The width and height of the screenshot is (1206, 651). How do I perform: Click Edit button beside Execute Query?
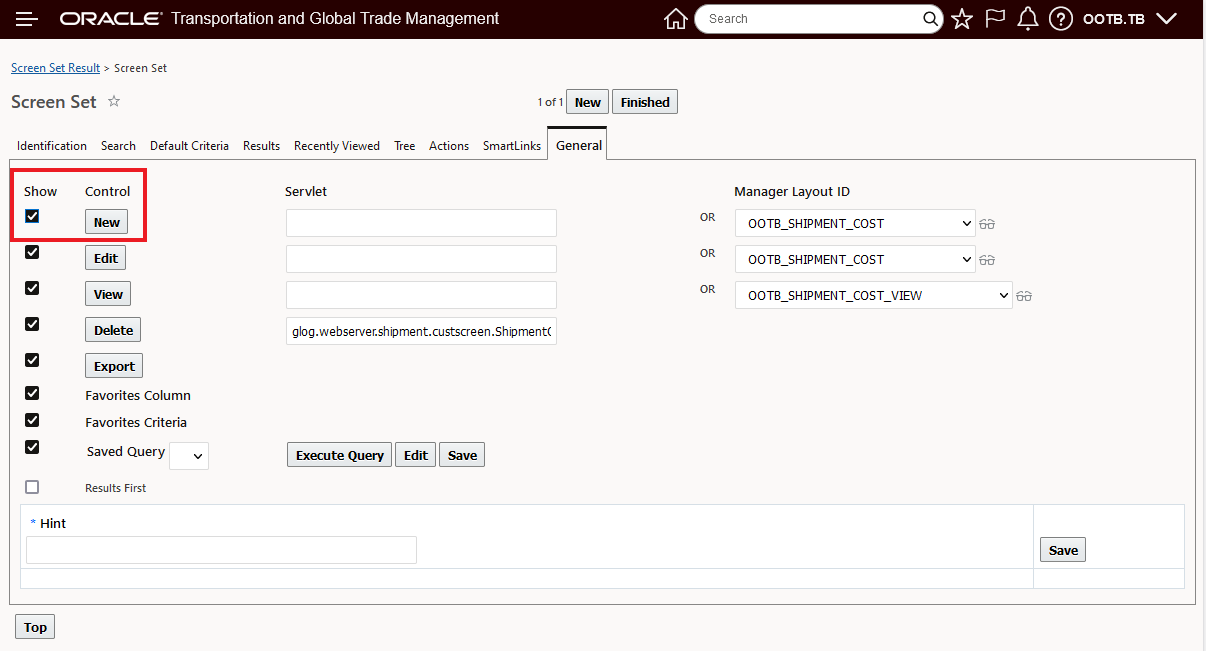[x=416, y=455]
